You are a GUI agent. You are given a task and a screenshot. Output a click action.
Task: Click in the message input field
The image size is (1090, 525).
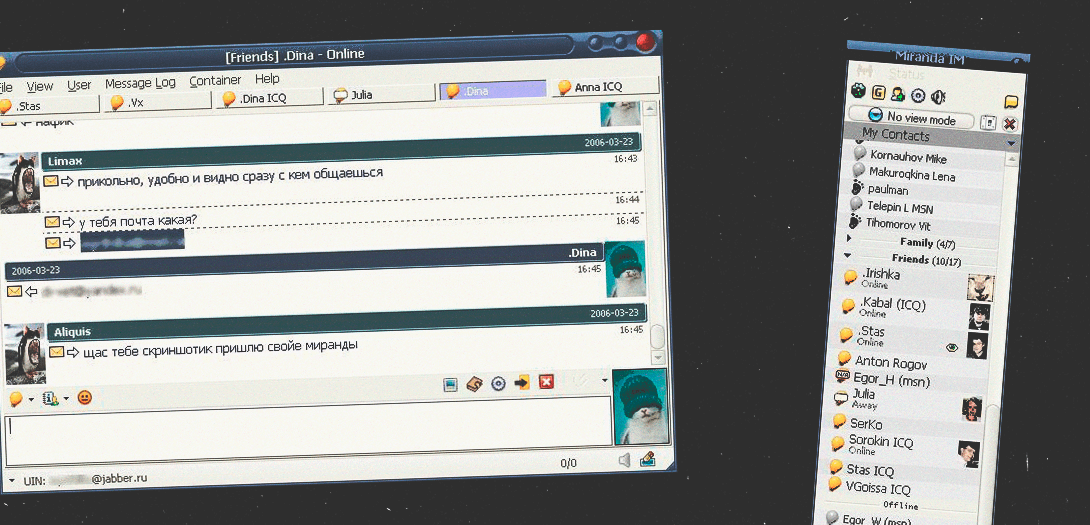coord(309,430)
